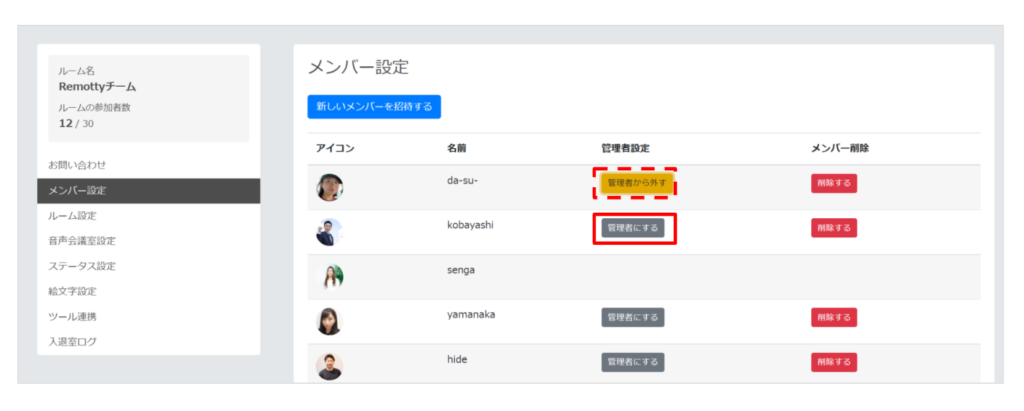Click the 名前 column header
This screenshot has width=1024, height=411.
coord(456,148)
